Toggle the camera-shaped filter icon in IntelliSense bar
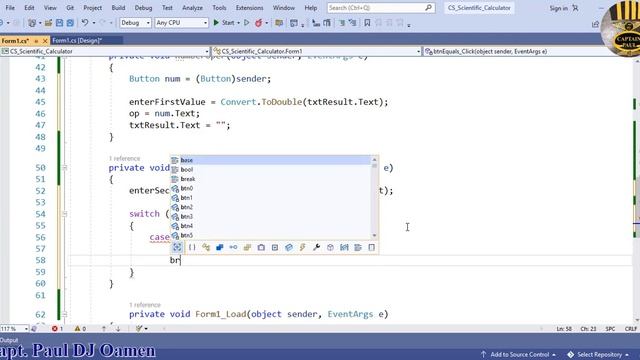 [261, 247]
